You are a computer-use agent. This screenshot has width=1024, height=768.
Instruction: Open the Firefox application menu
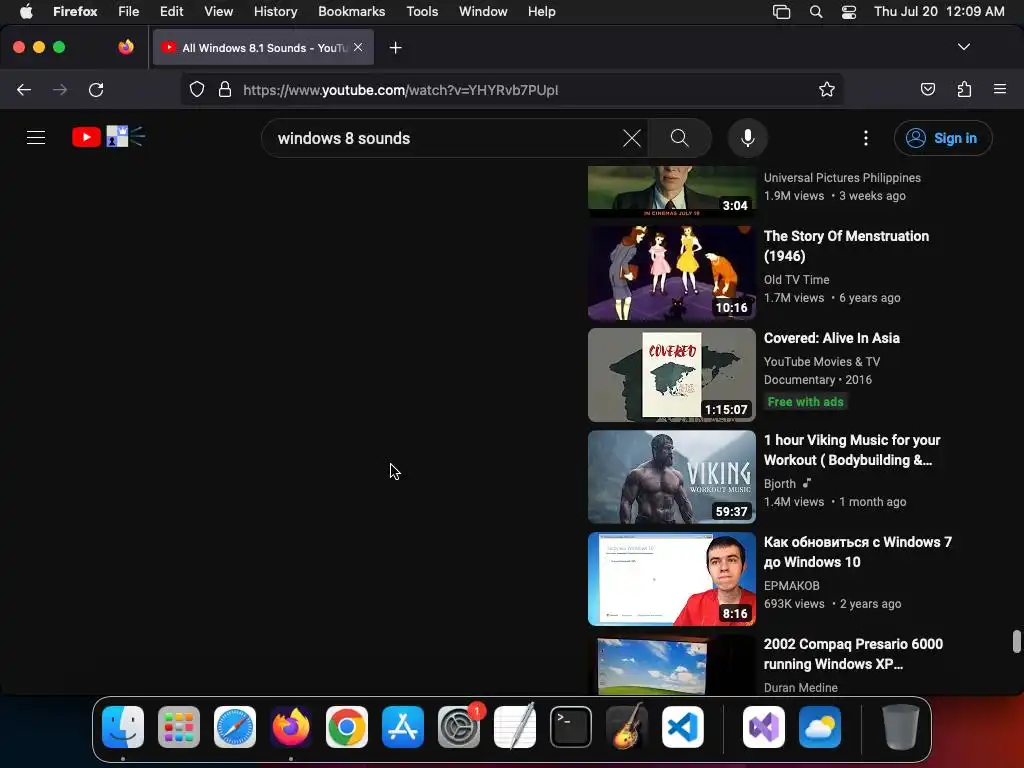tap(1000, 89)
